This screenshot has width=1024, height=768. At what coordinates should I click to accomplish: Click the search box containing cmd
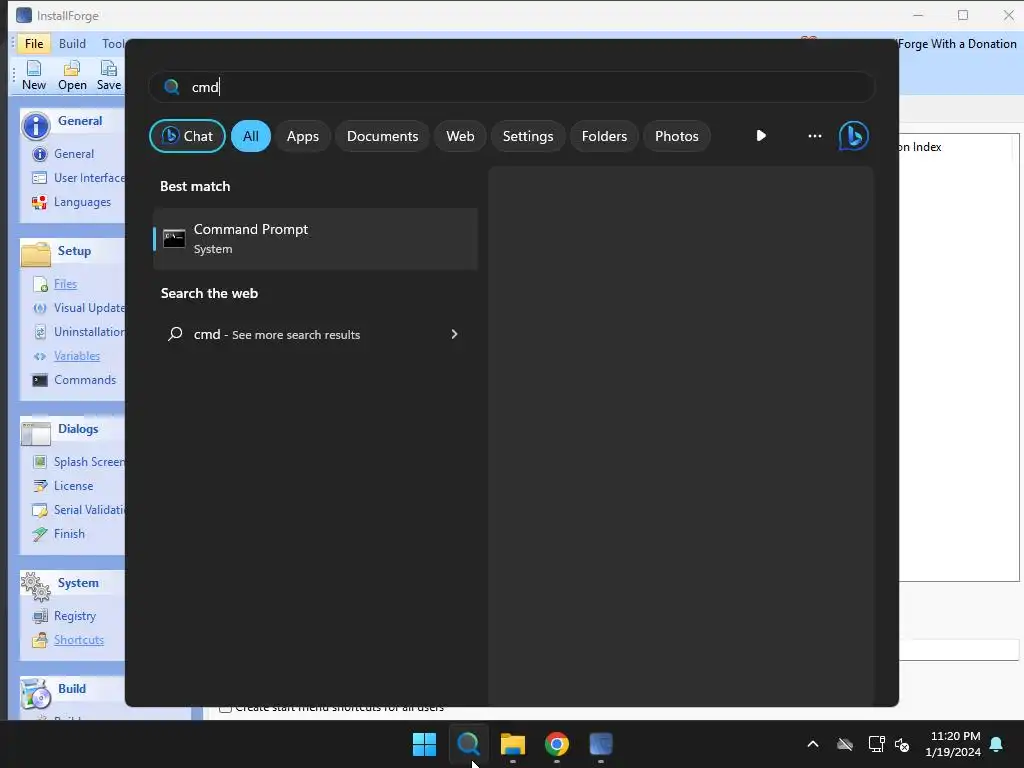pos(512,87)
